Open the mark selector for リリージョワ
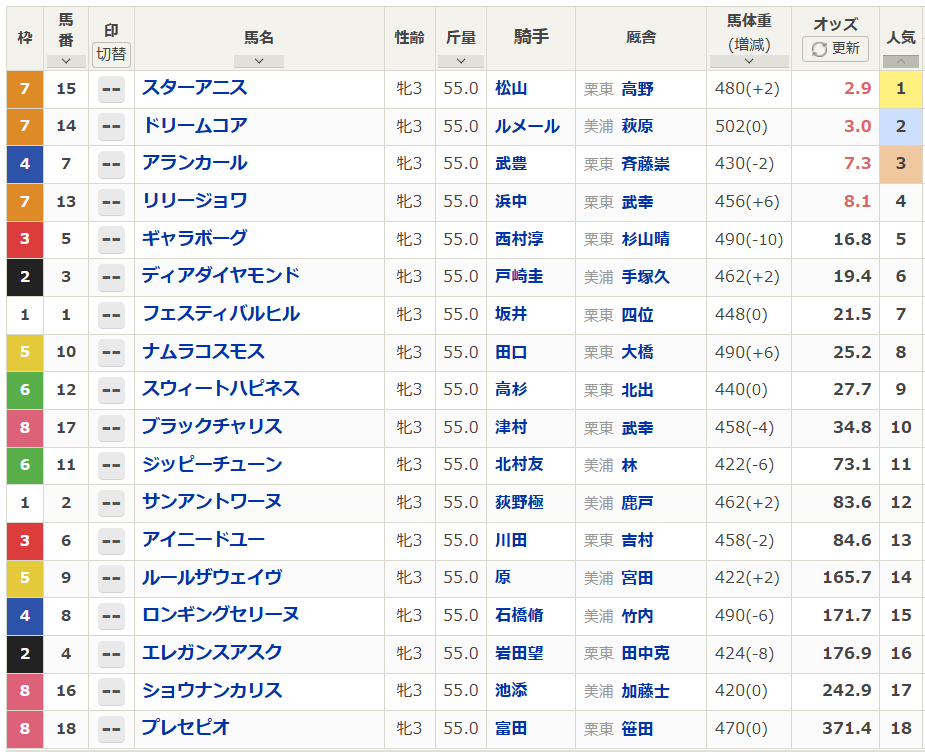This screenshot has width=925, height=752. [111, 202]
